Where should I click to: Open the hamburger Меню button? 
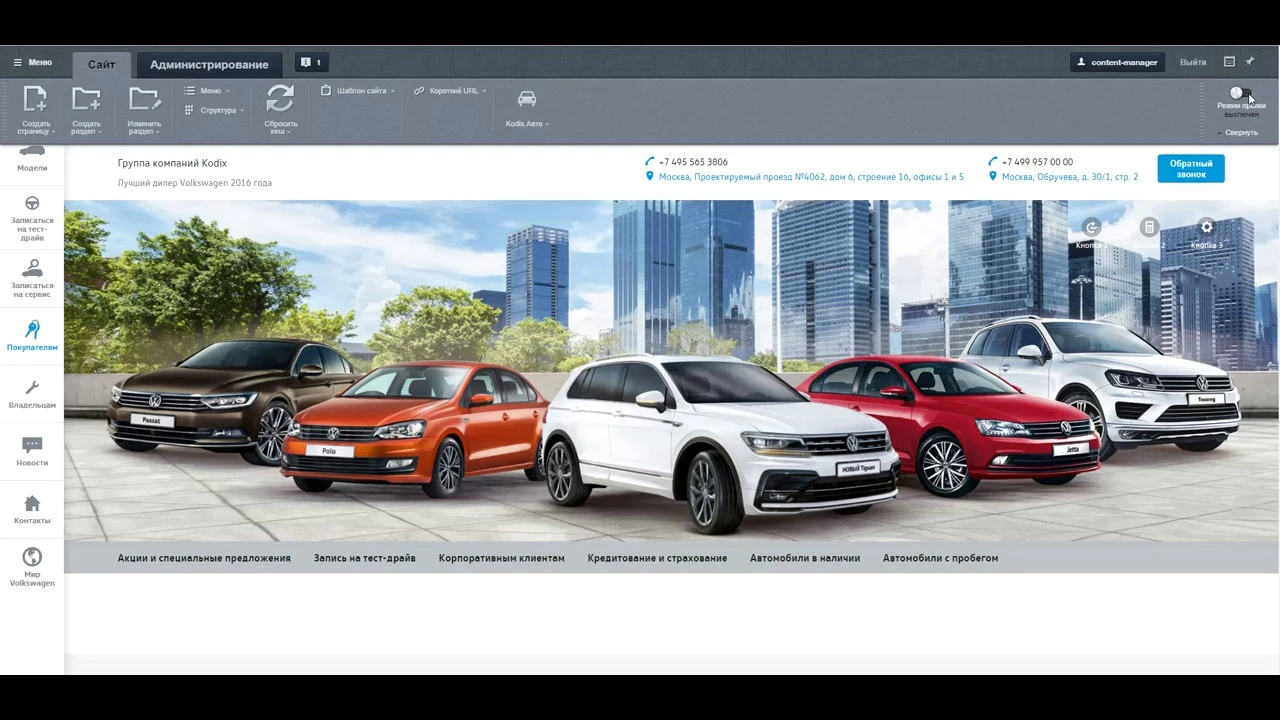coord(32,62)
